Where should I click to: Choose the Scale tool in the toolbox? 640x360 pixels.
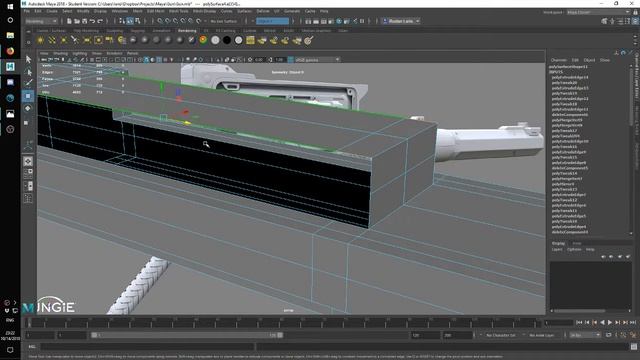point(27,122)
